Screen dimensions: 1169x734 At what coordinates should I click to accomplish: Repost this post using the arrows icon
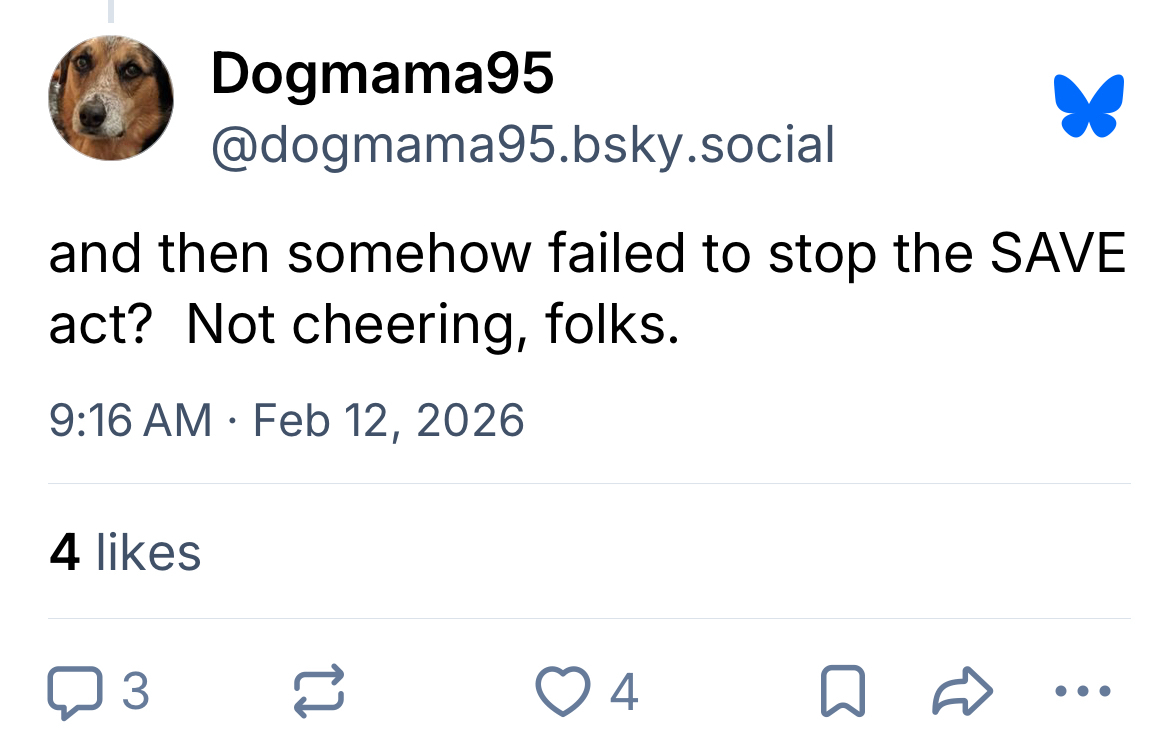(x=319, y=691)
